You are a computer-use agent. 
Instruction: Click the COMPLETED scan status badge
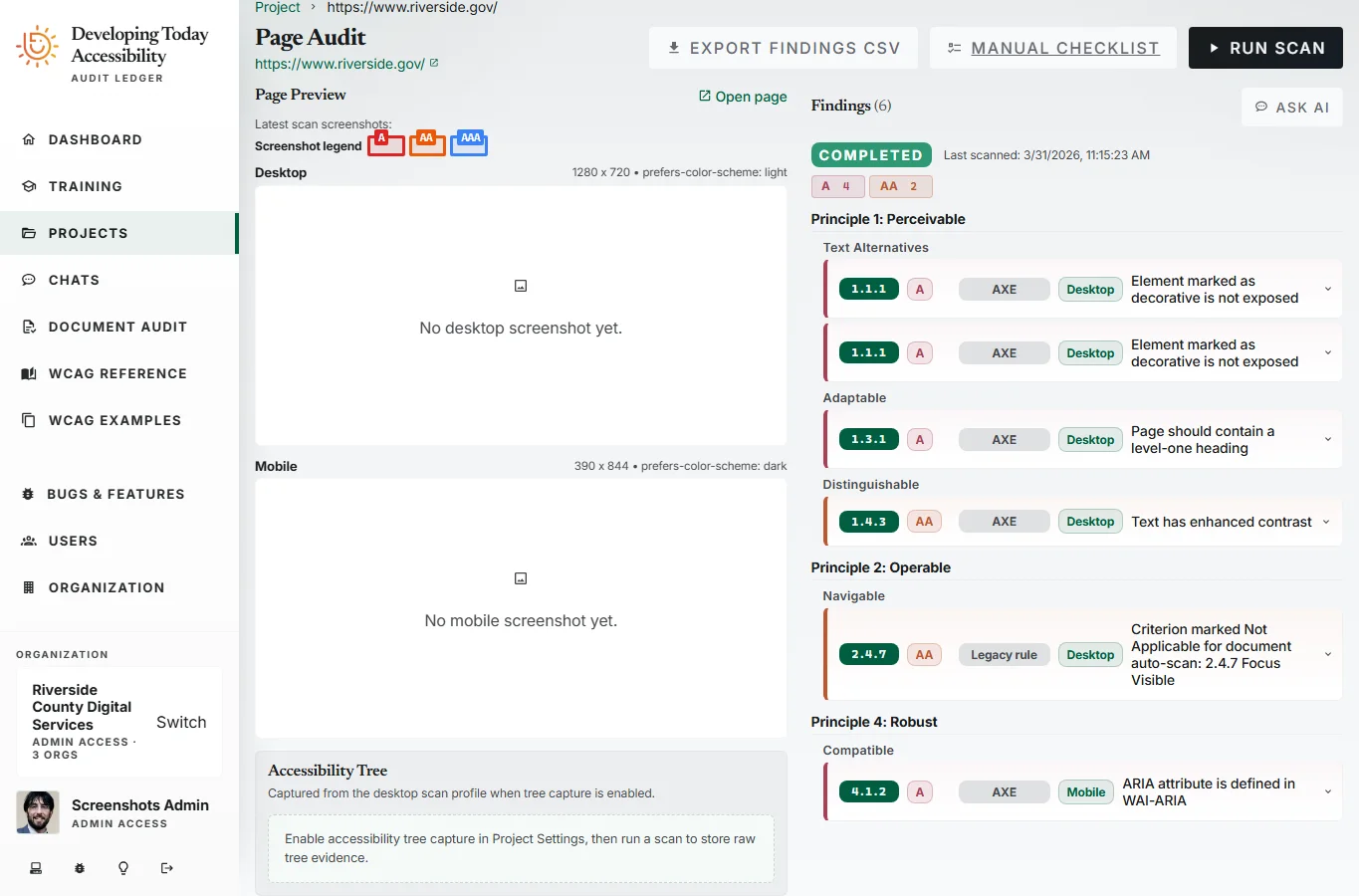[871, 155]
